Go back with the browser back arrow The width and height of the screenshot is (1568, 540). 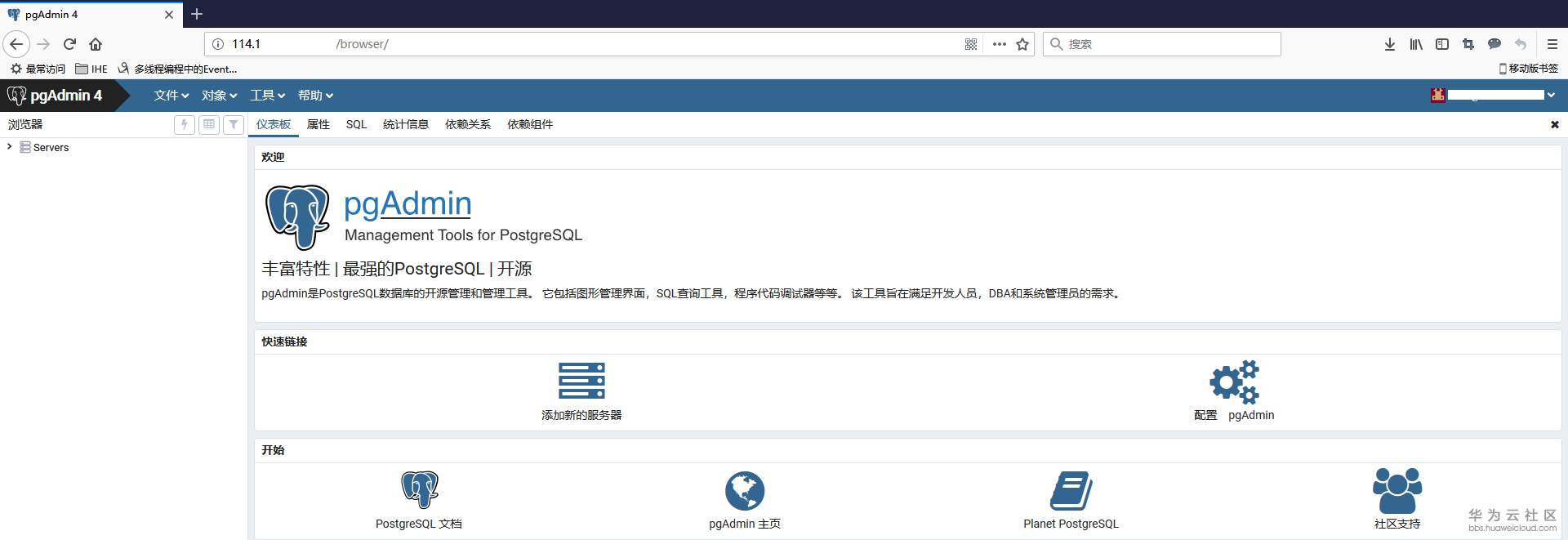point(16,44)
